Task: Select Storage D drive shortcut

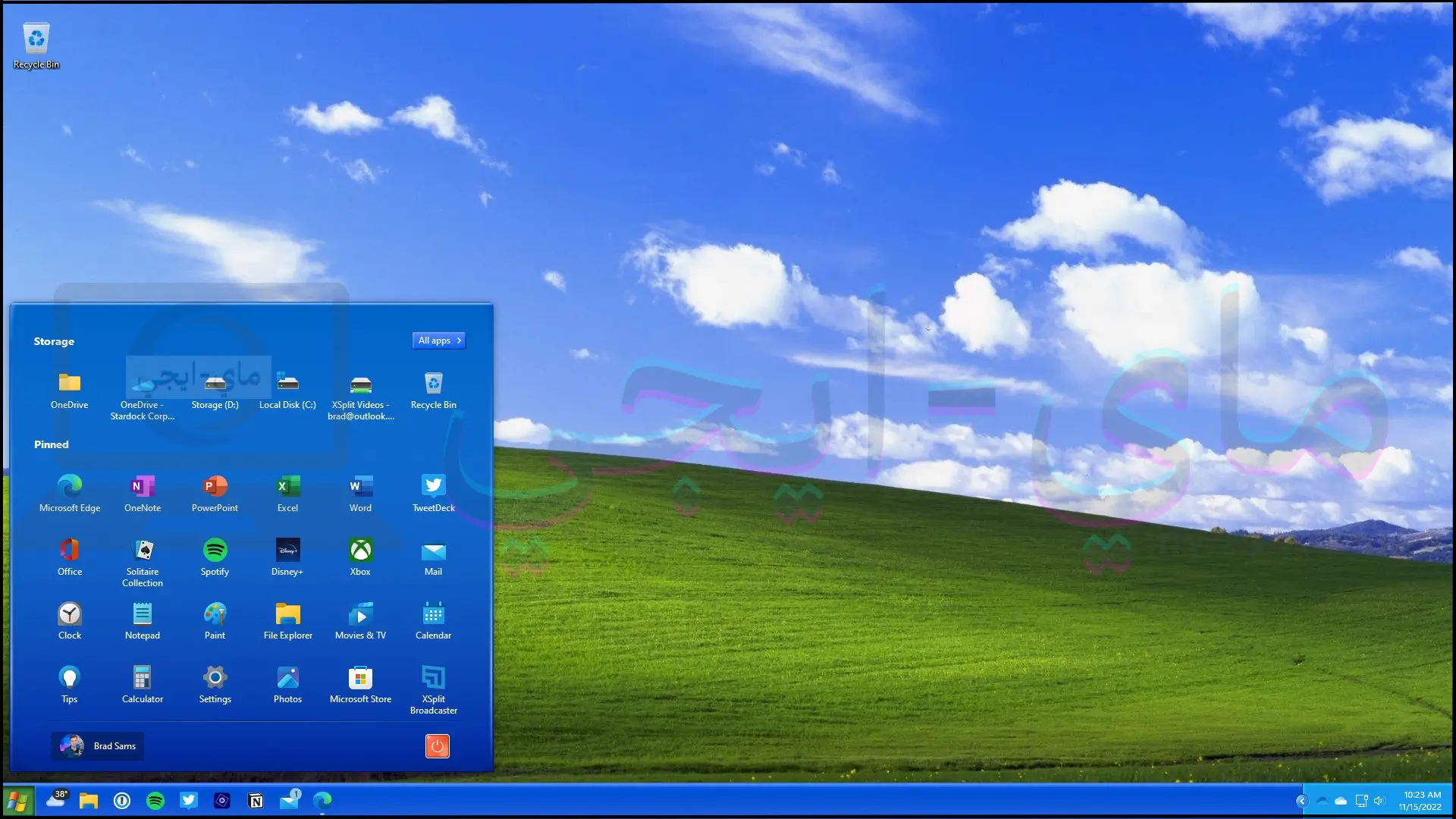Action: [x=215, y=388]
